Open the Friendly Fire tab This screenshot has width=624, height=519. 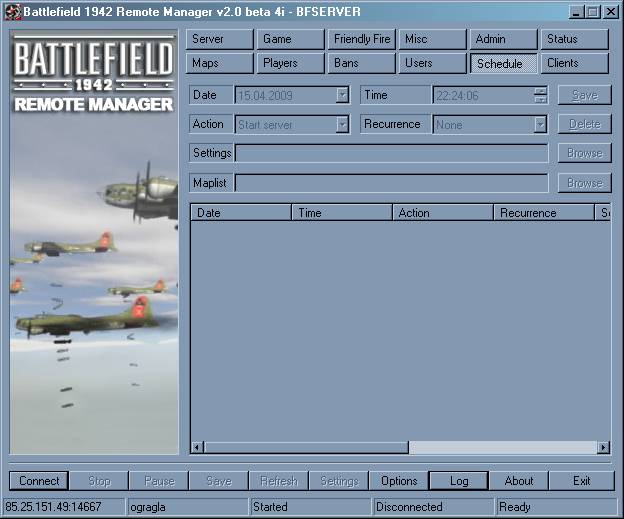coord(361,39)
